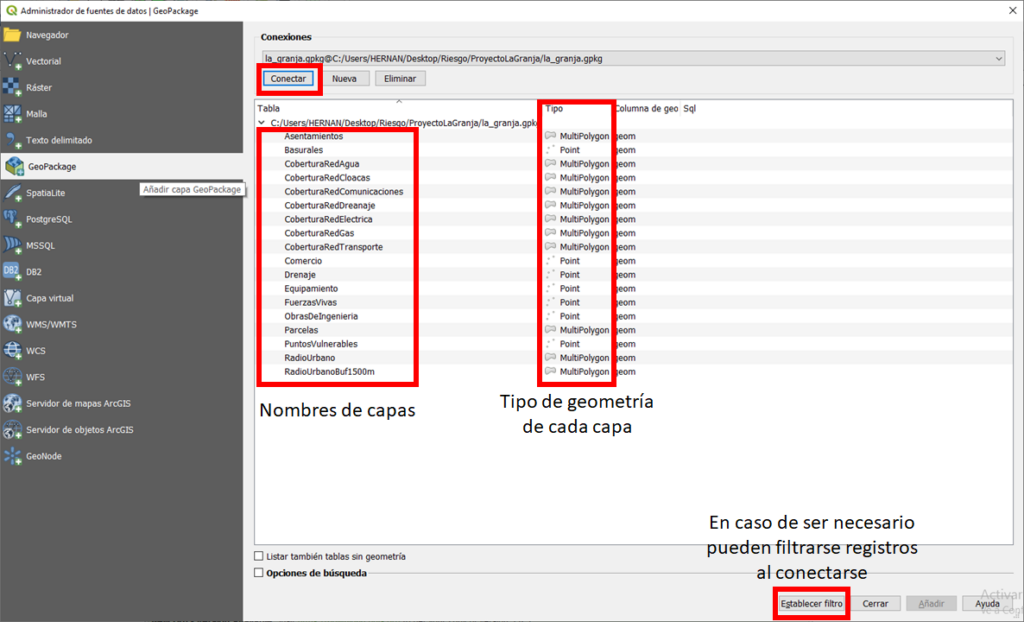The image size is (1024, 622).
Task: Click the polygon icon in RadioUrbano row
Action: click(x=551, y=357)
